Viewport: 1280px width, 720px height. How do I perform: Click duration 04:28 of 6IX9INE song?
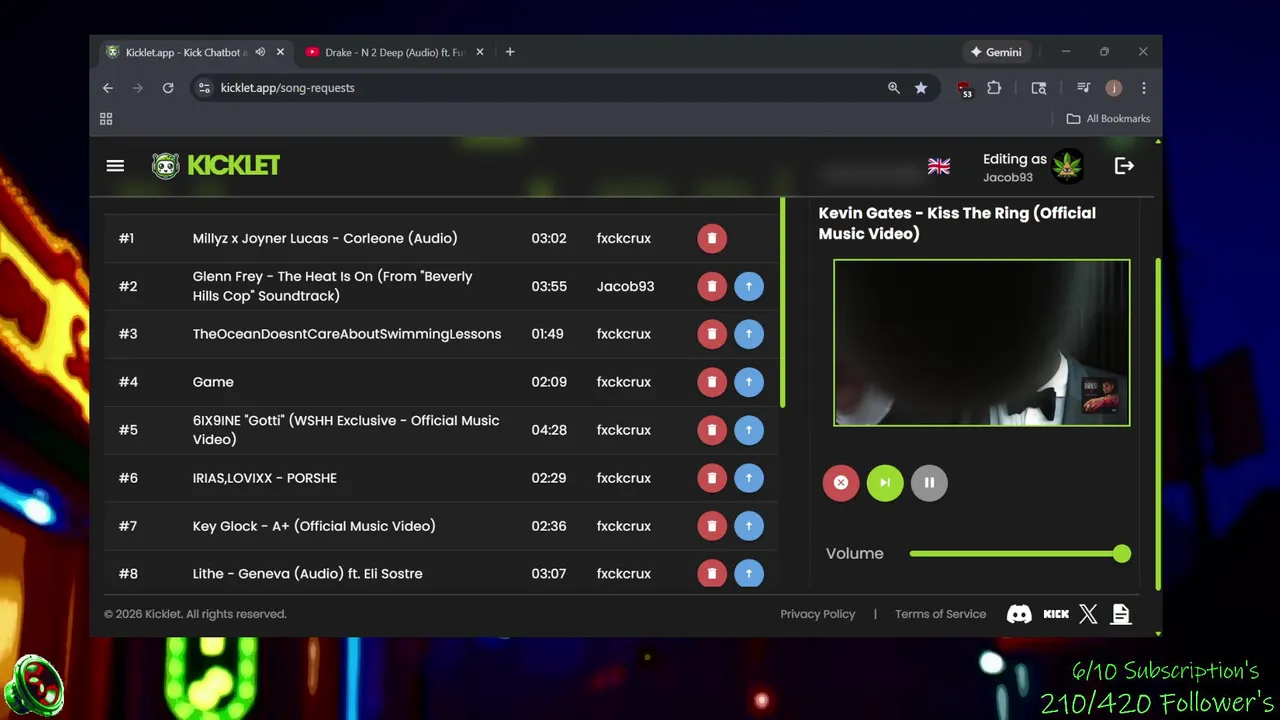[x=549, y=430]
